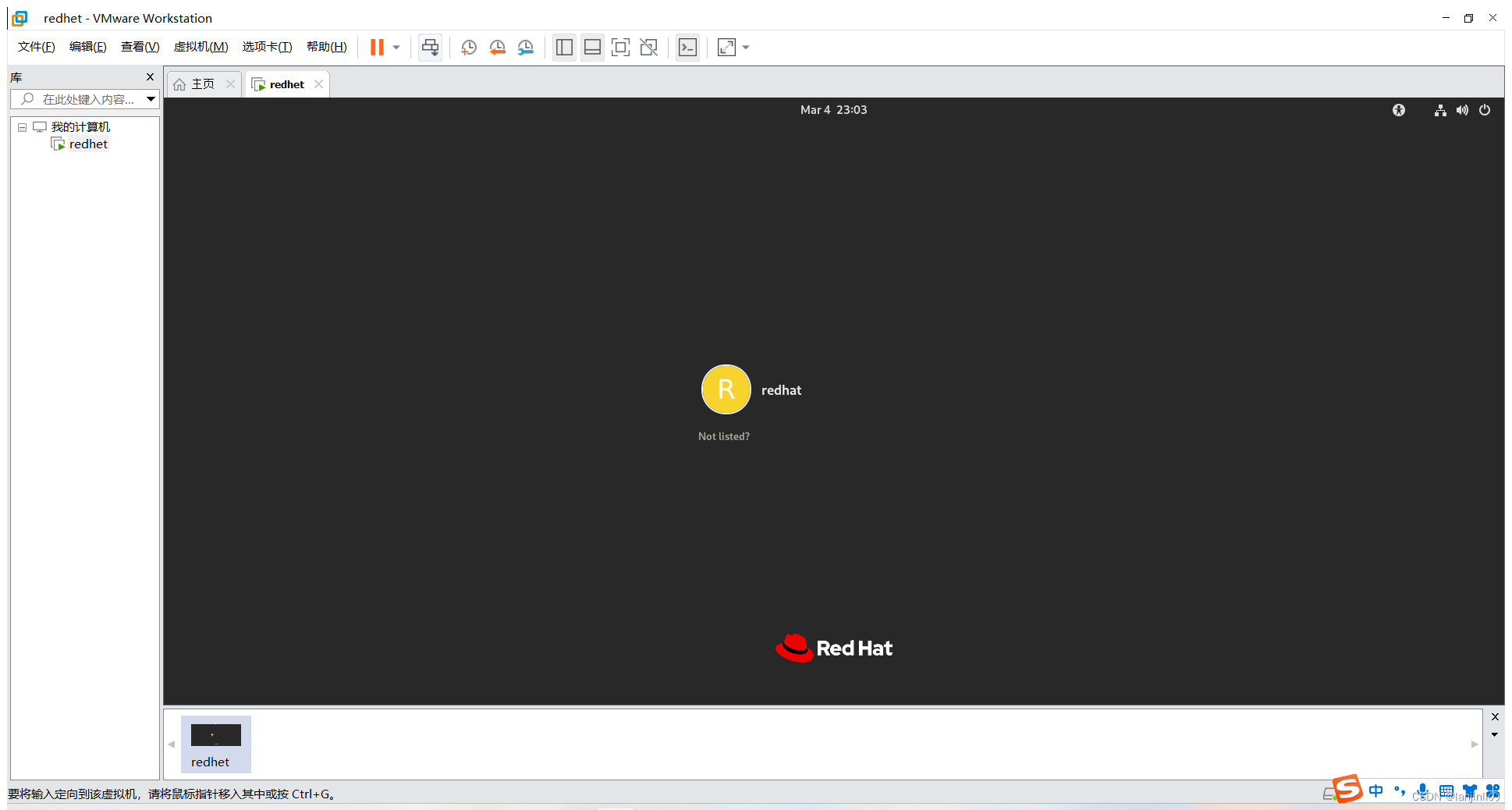Image resolution: width=1512 pixels, height=810 pixels.
Task: Click the VMware Workstation title icon
Action: (20, 18)
